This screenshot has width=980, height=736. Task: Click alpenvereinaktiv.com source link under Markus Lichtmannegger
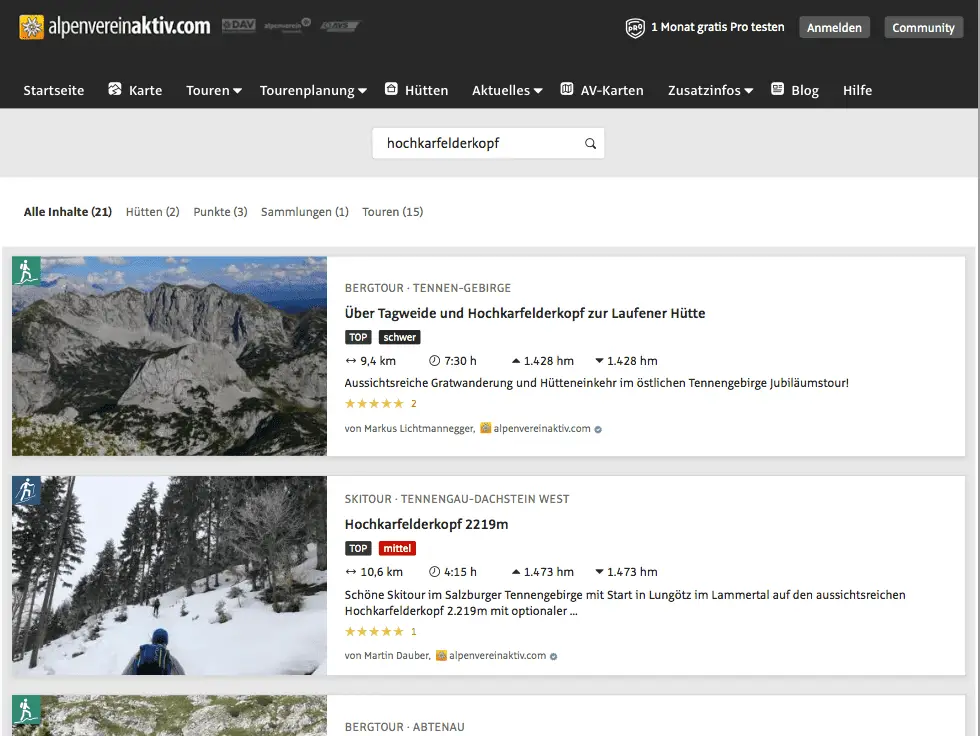[x=542, y=429]
